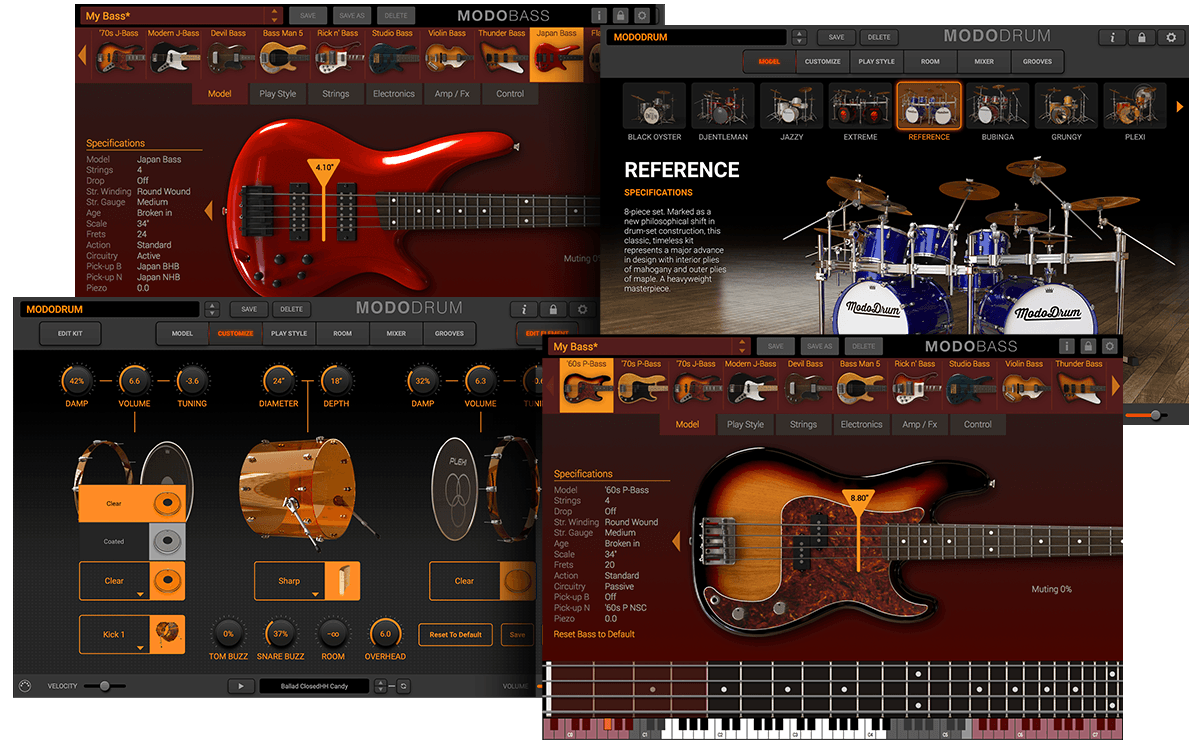This screenshot has width=1200, height=750.
Task: Choose the Coated drum head option
Action: pos(132,541)
